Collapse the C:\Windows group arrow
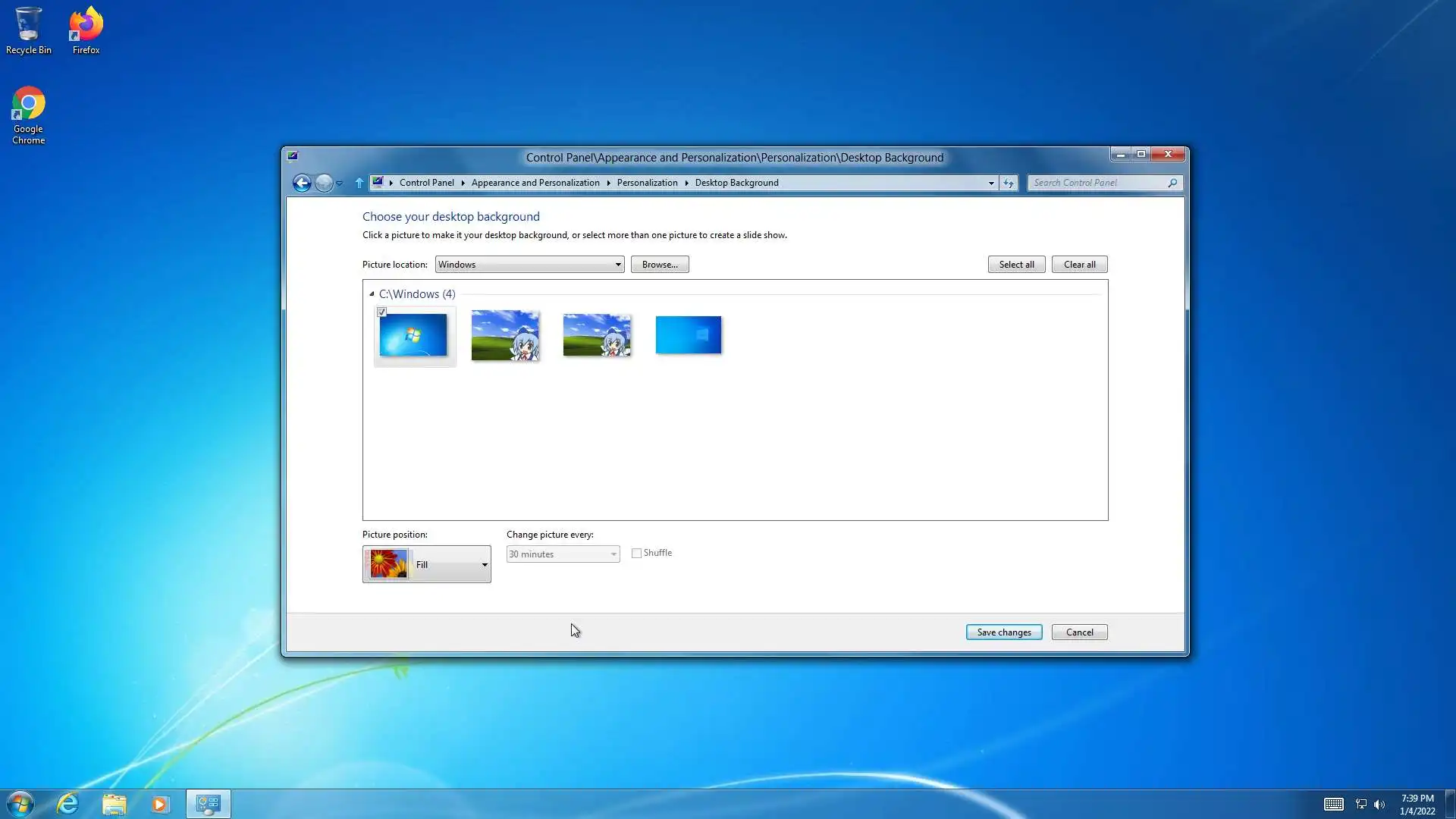 click(x=372, y=294)
